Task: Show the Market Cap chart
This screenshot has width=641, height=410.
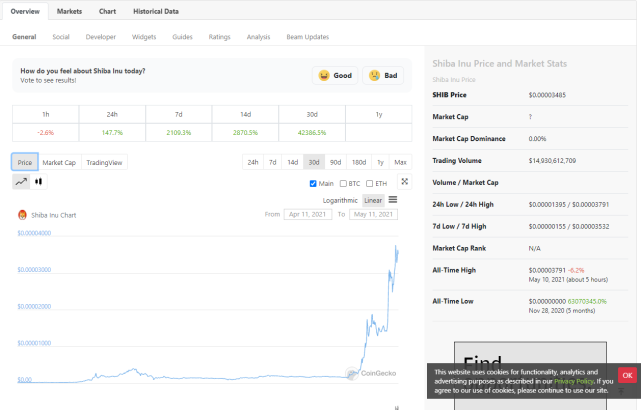Action: coord(59,162)
